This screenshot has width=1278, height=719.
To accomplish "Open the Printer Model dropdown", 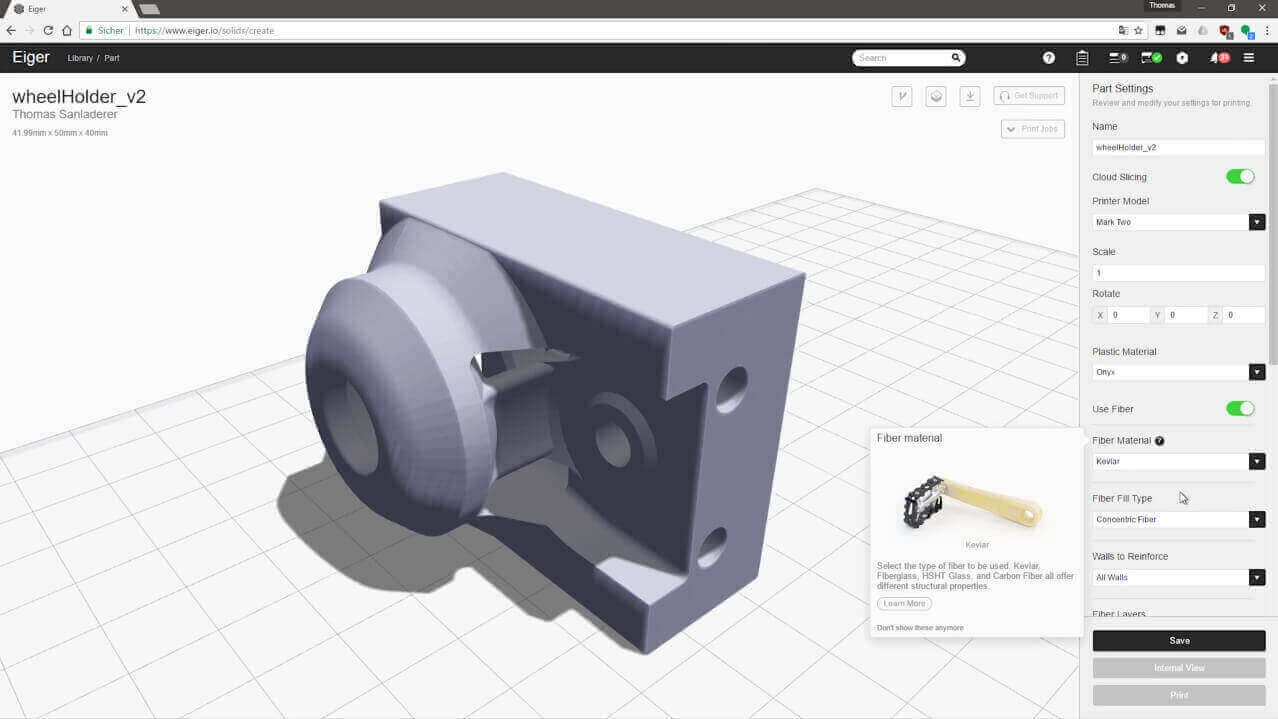I will tap(1178, 221).
